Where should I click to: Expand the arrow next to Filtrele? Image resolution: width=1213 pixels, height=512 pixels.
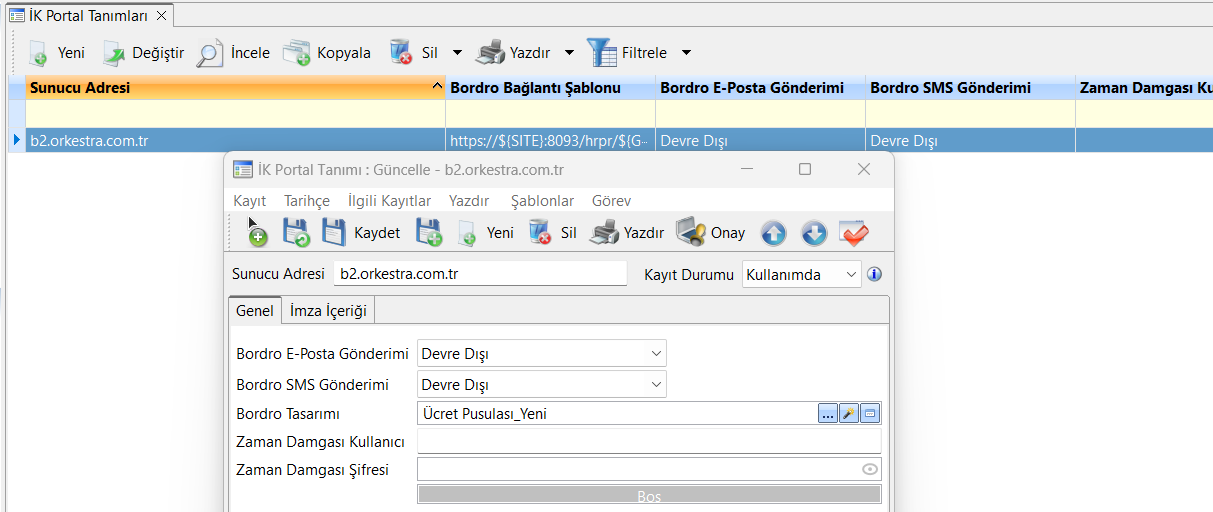pyautogui.click(x=687, y=53)
